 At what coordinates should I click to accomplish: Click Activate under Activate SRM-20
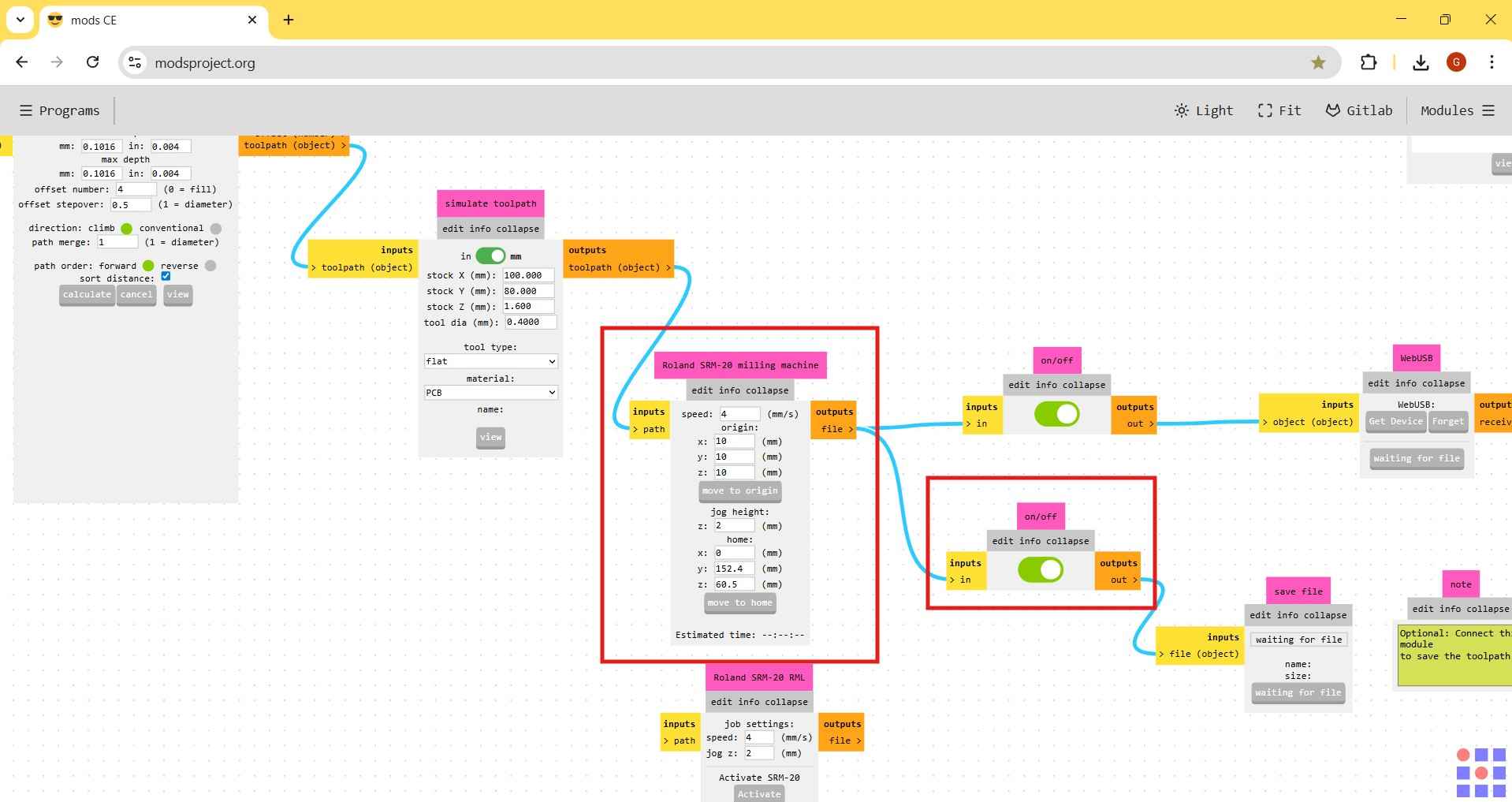(x=759, y=793)
